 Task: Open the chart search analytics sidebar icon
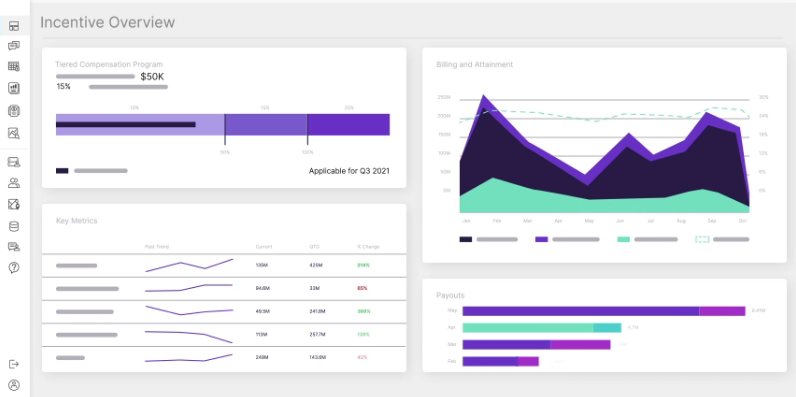(x=14, y=133)
